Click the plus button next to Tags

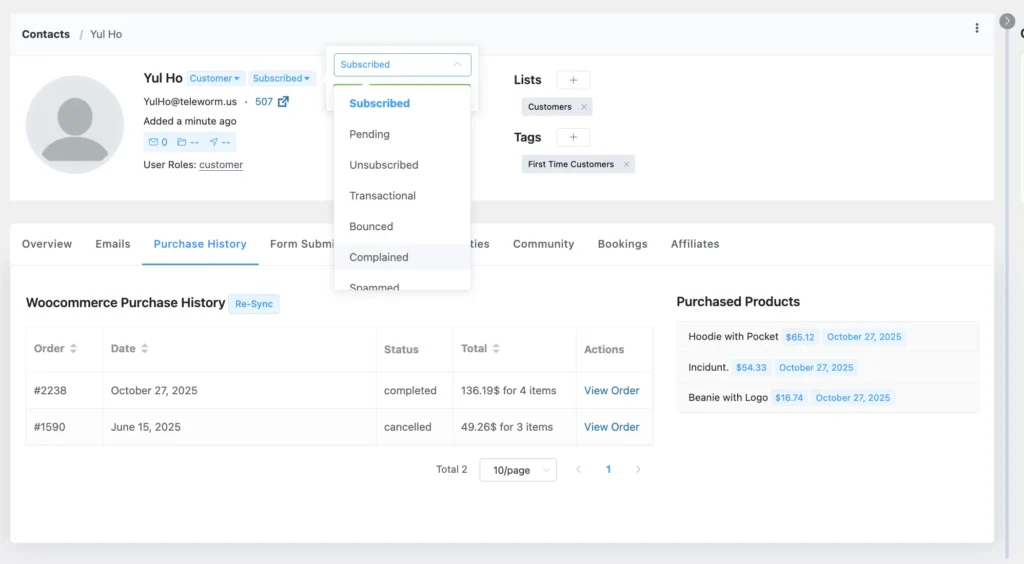(573, 137)
